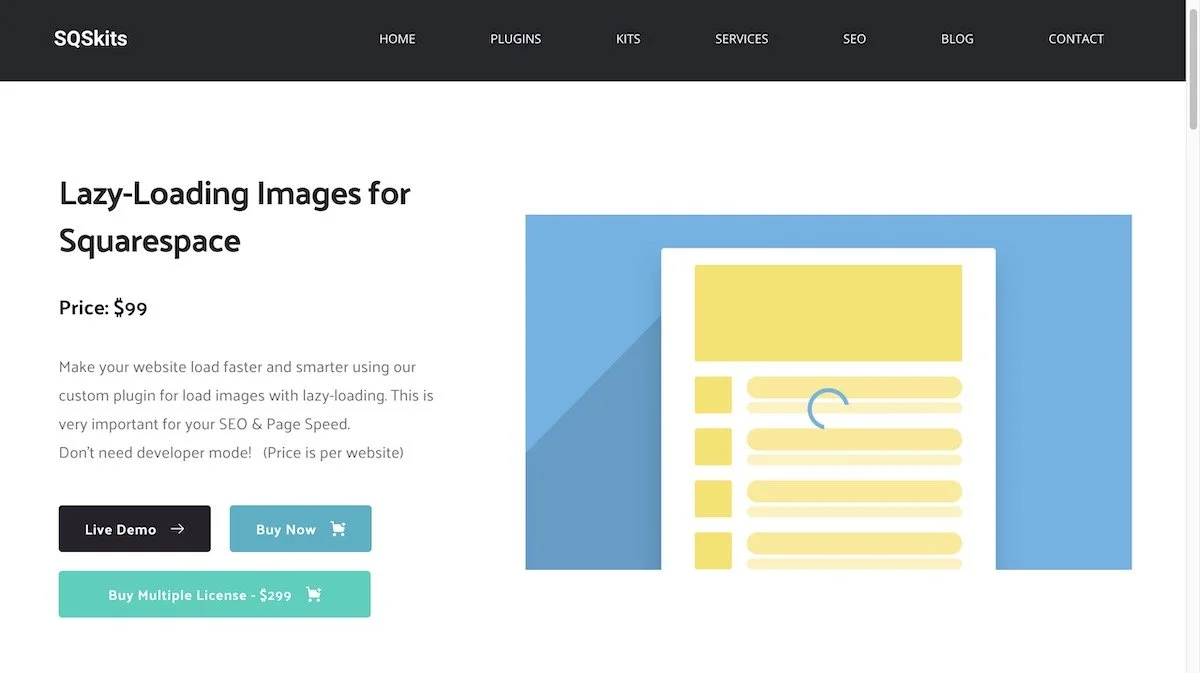Click the cart icon on Buy Now
Screen dimensions: 1200x673
pos(338,528)
